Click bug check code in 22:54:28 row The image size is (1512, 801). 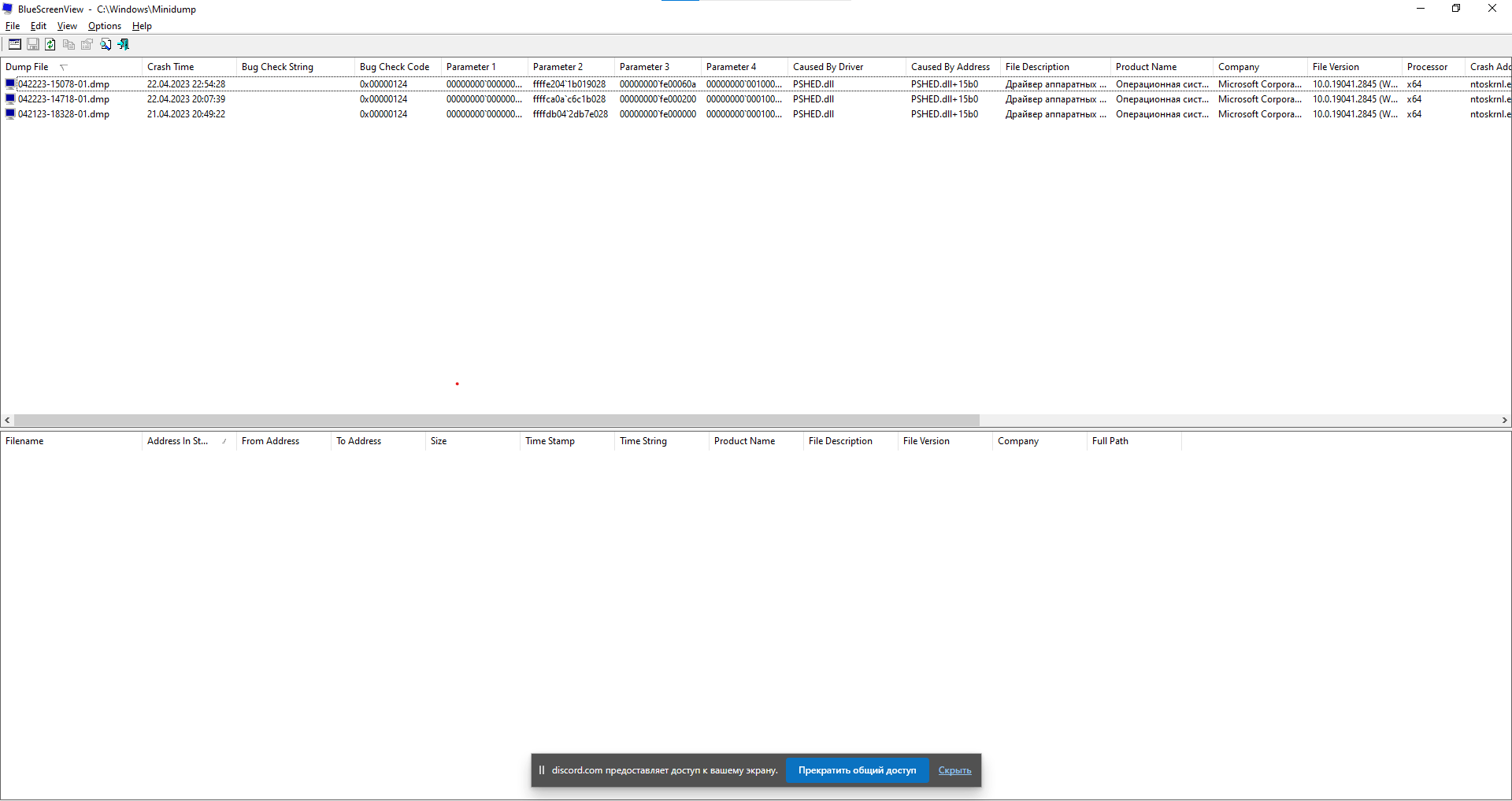tap(384, 84)
